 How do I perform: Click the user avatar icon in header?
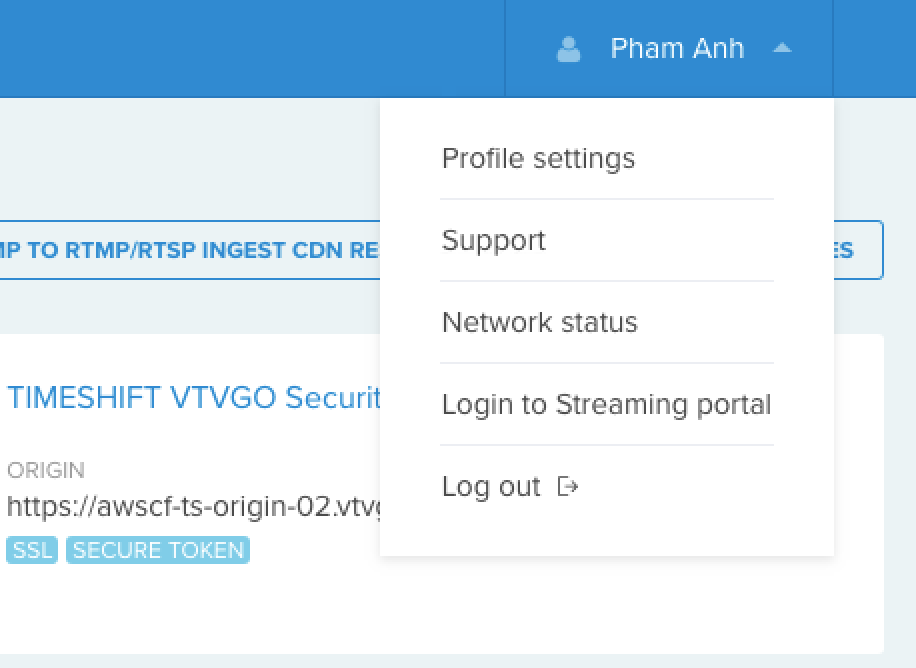tap(568, 49)
